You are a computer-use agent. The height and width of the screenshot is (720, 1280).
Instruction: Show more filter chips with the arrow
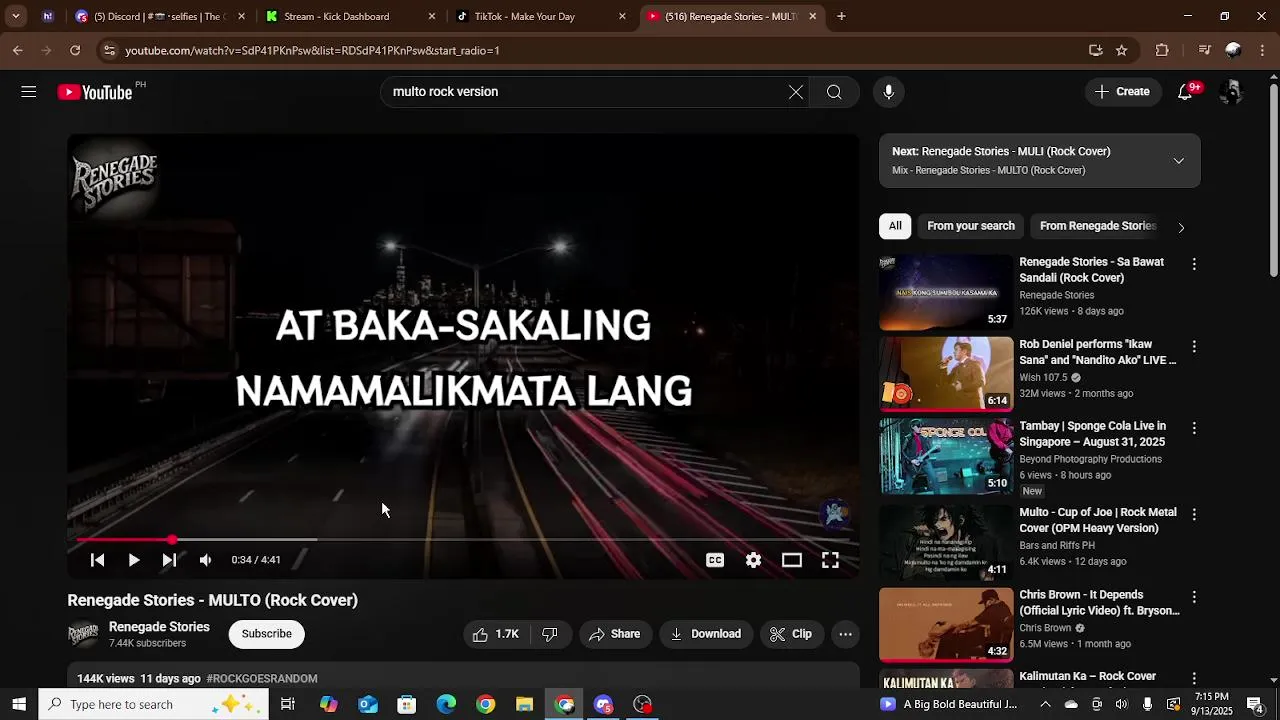[1181, 227]
